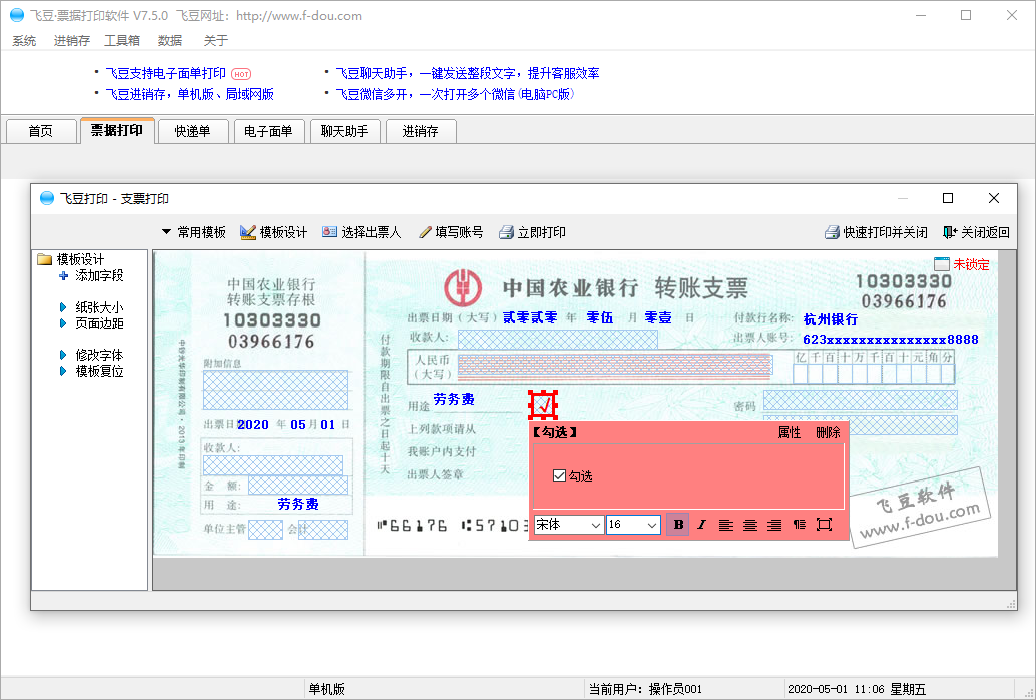
Task: Click 当前用户：操作员001 in status bar
Action: [646, 689]
